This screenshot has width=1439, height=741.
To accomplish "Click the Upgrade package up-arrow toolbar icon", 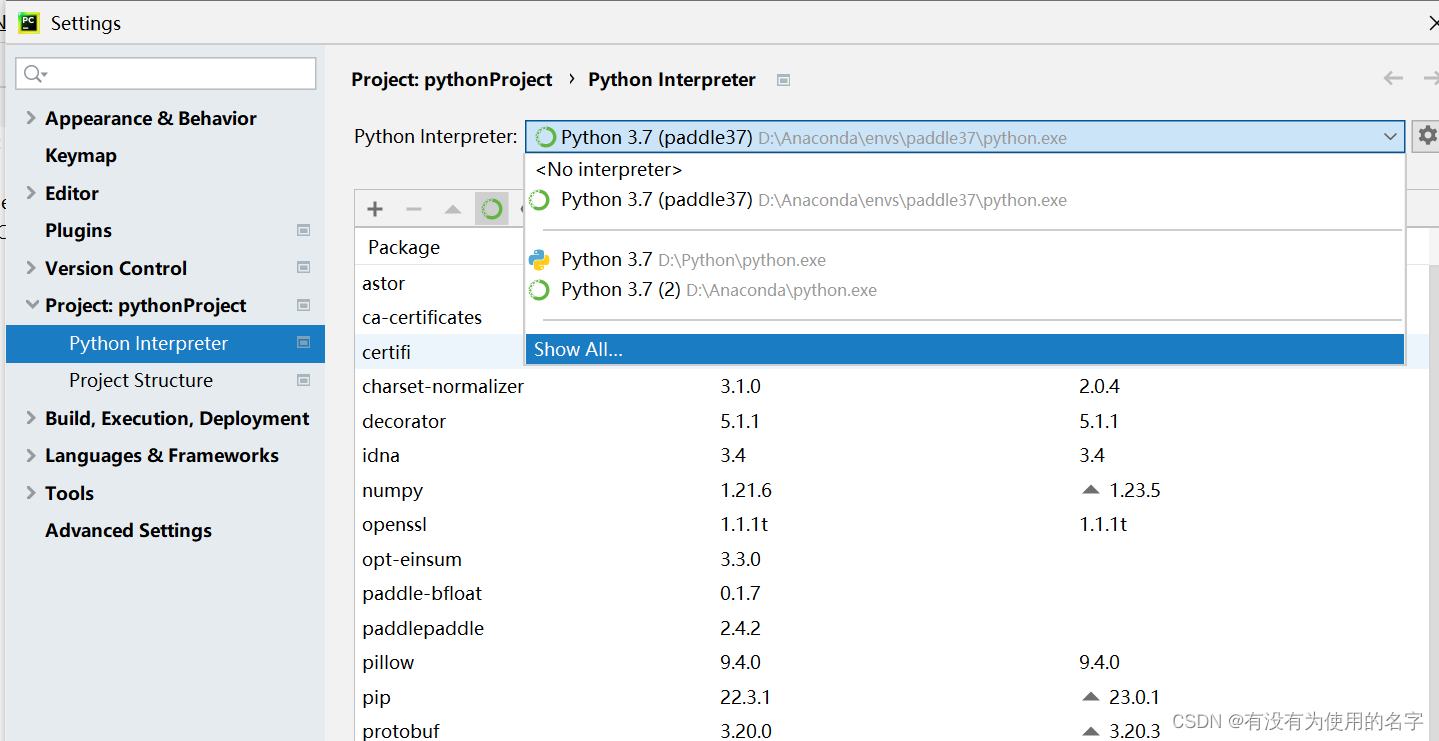I will pos(453,209).
